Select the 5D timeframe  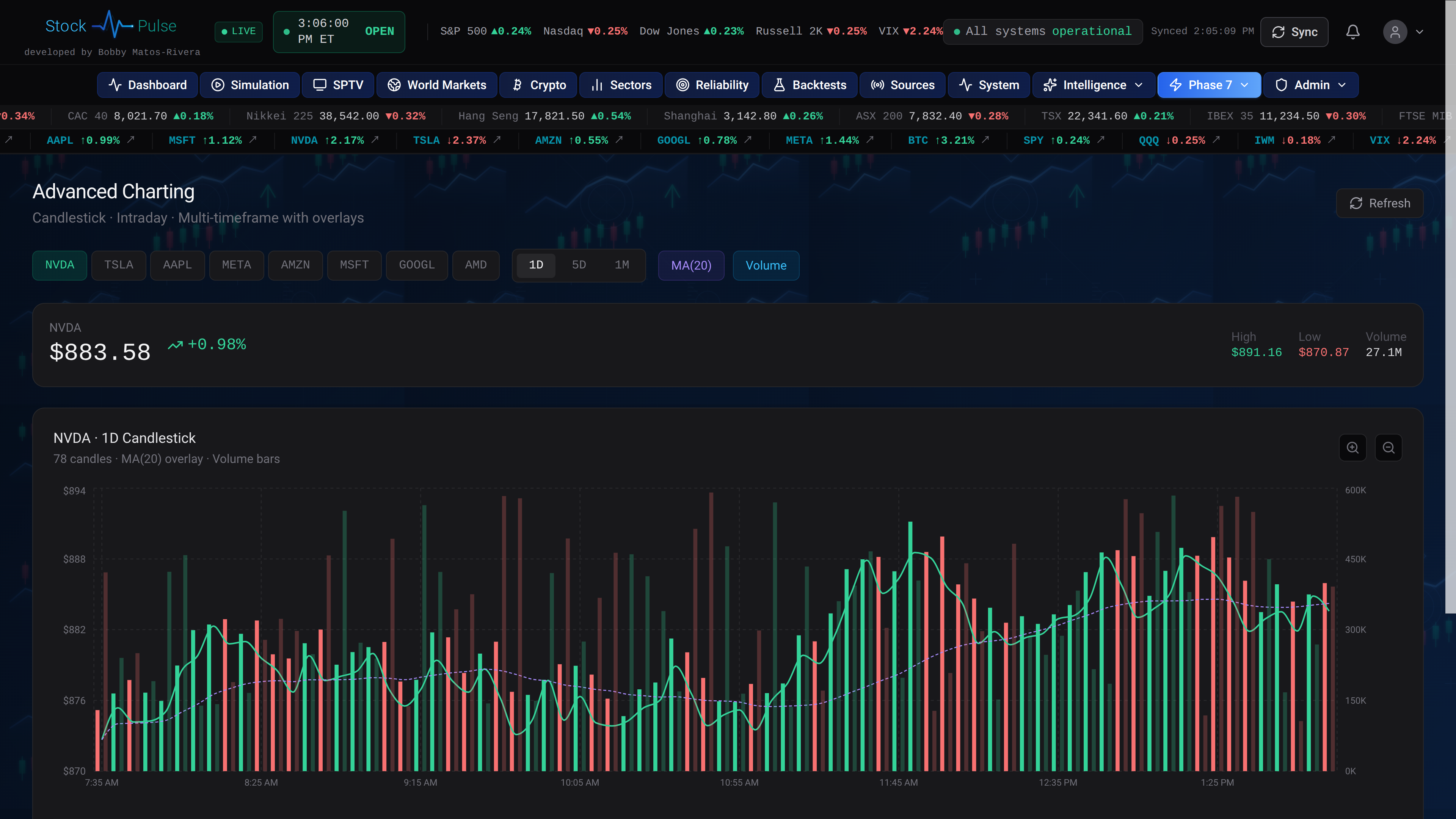[579, 265]
